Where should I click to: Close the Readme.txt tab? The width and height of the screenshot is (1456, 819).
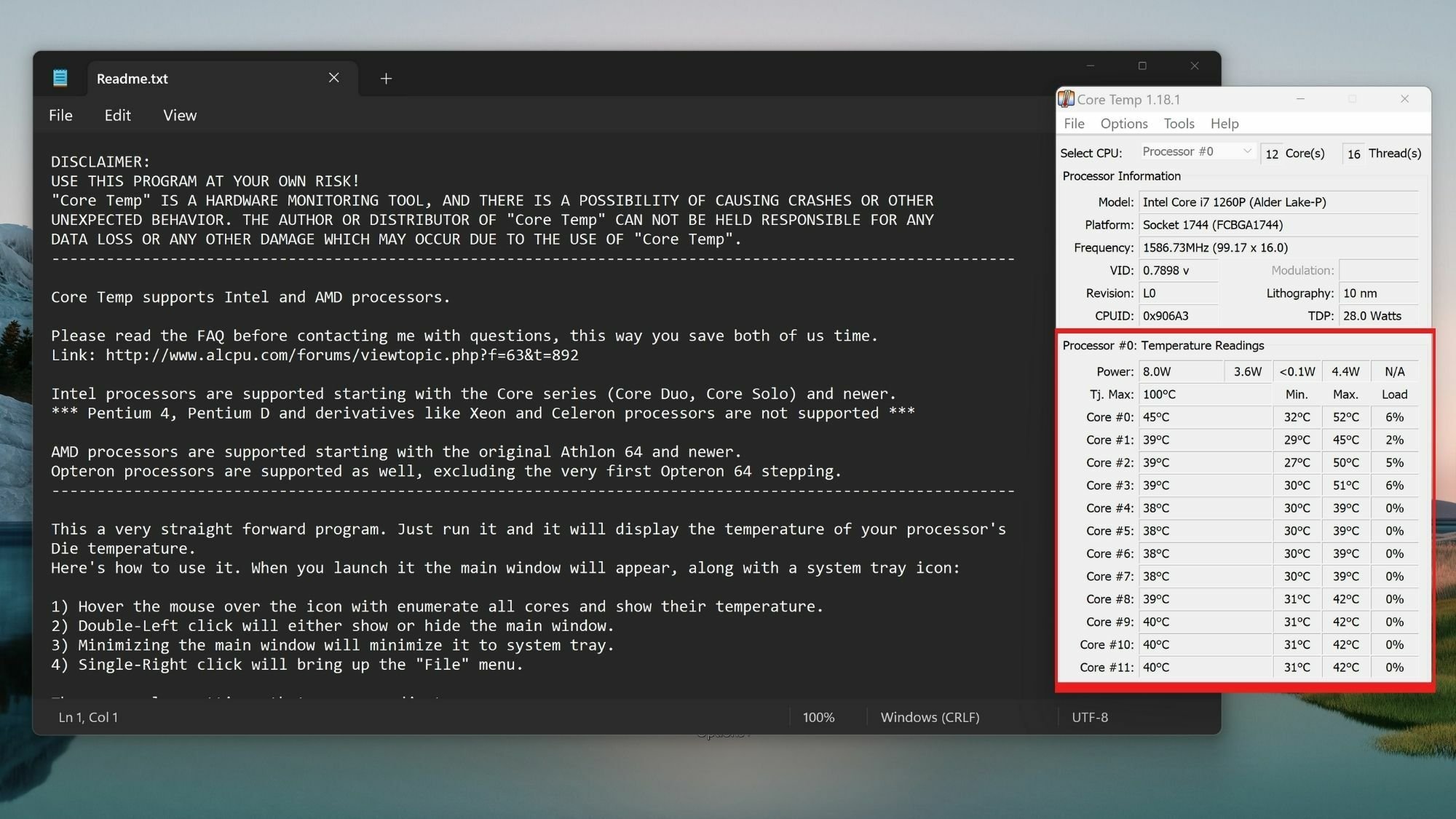333,78
